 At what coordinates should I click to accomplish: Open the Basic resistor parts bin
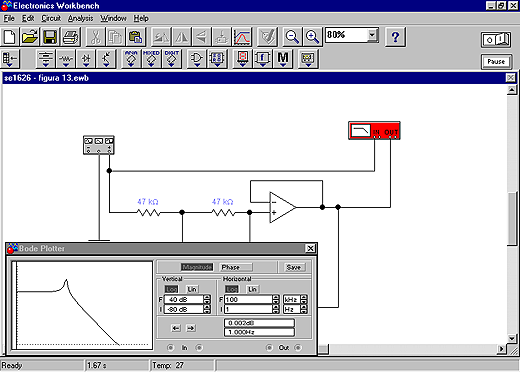coord(66,59)
